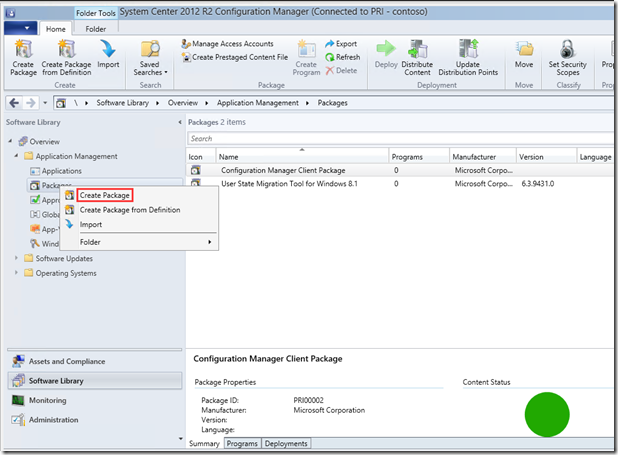Viewport: 618px width, 455px height.
Task: Select Overview in the tree
Action: coord(39,142)
